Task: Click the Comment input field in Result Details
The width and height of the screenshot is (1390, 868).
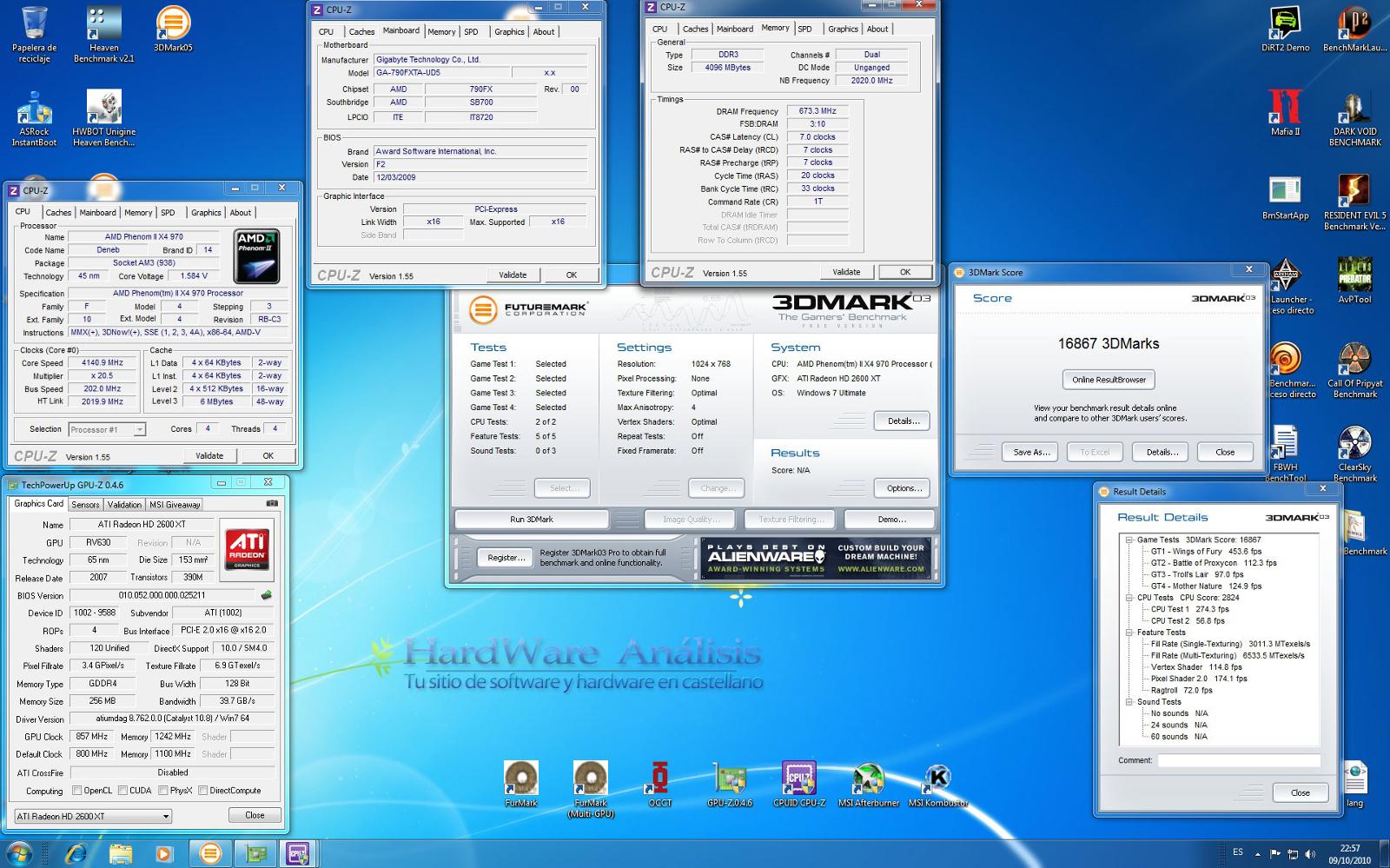Action: click(1239, 760)
